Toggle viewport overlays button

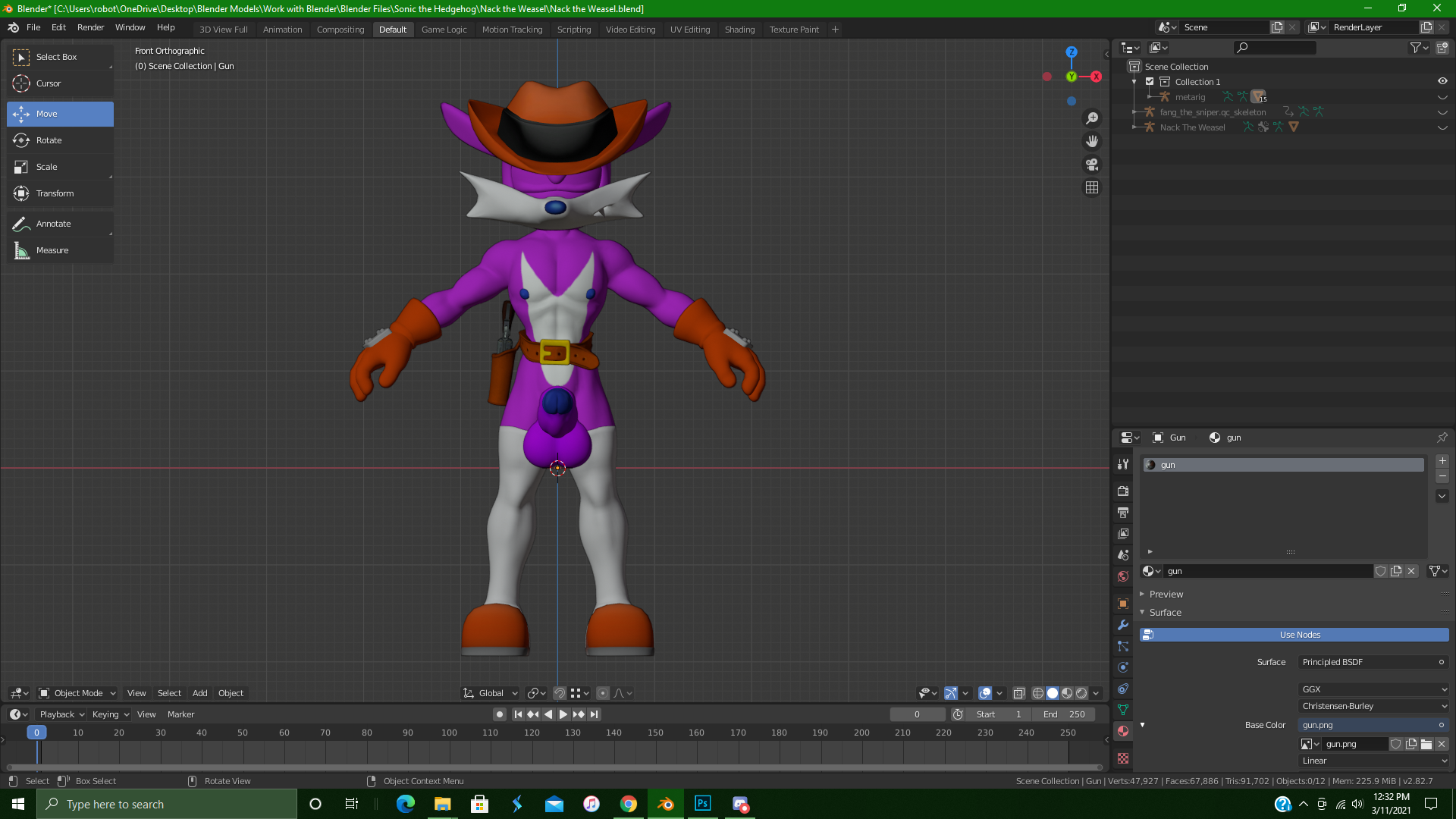coord(985,693)
